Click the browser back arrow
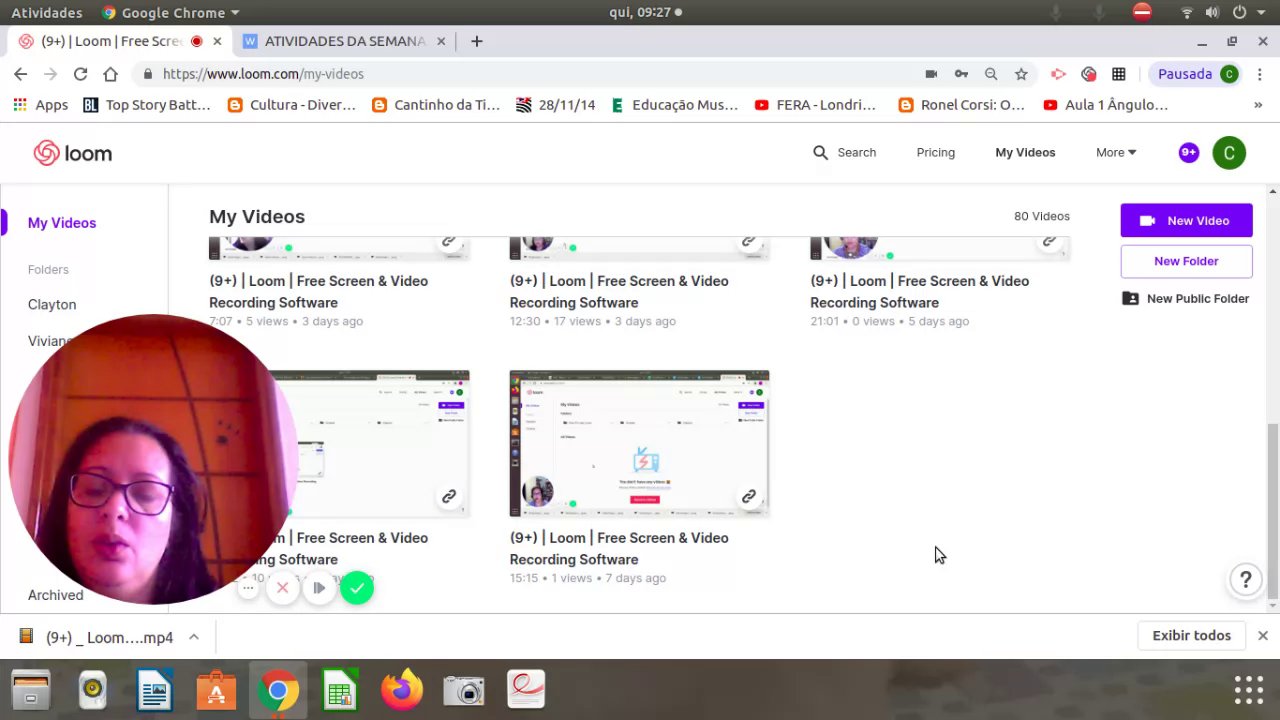This screenshot has height=720, width=1280. click(20, 74)
